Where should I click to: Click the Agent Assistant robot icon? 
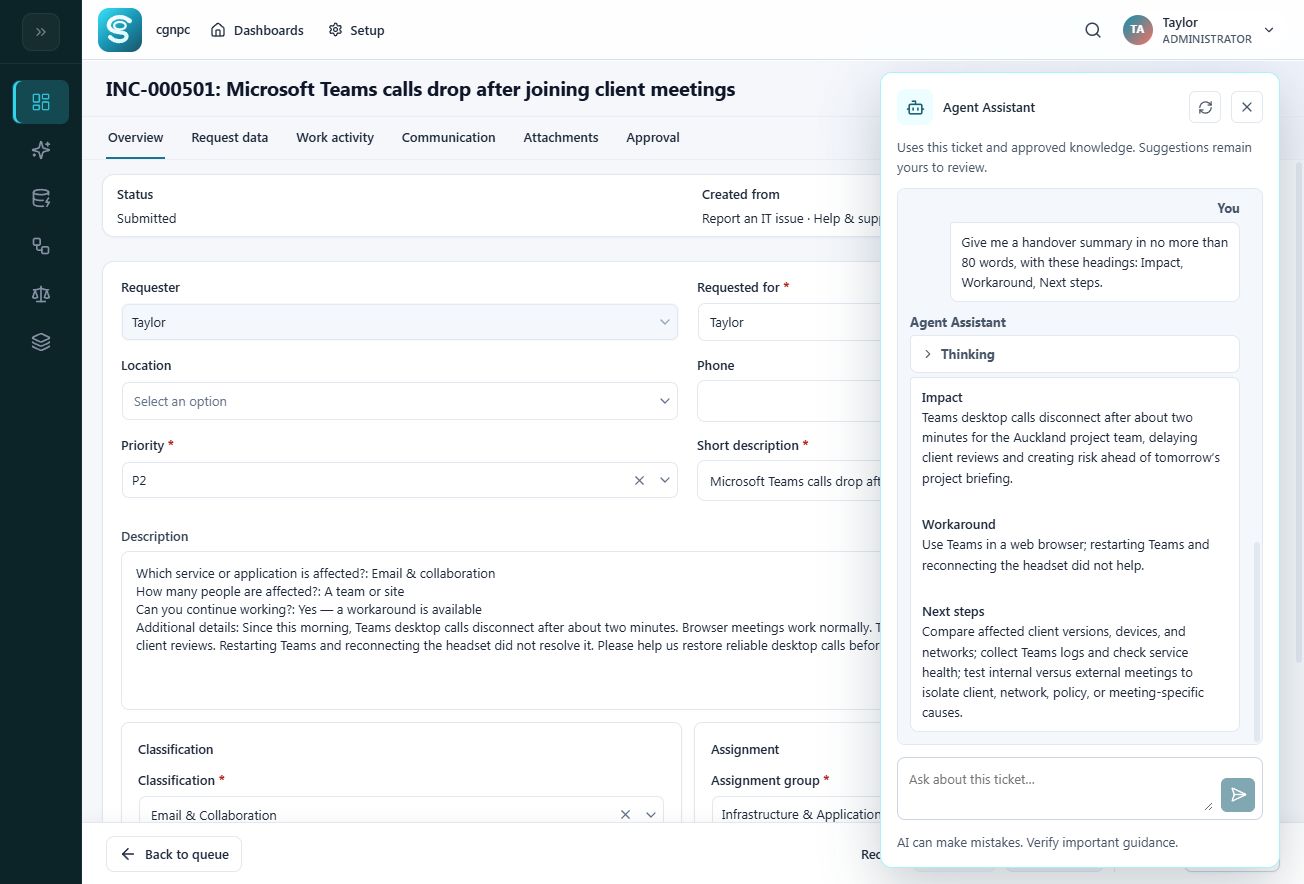(914, 107)
